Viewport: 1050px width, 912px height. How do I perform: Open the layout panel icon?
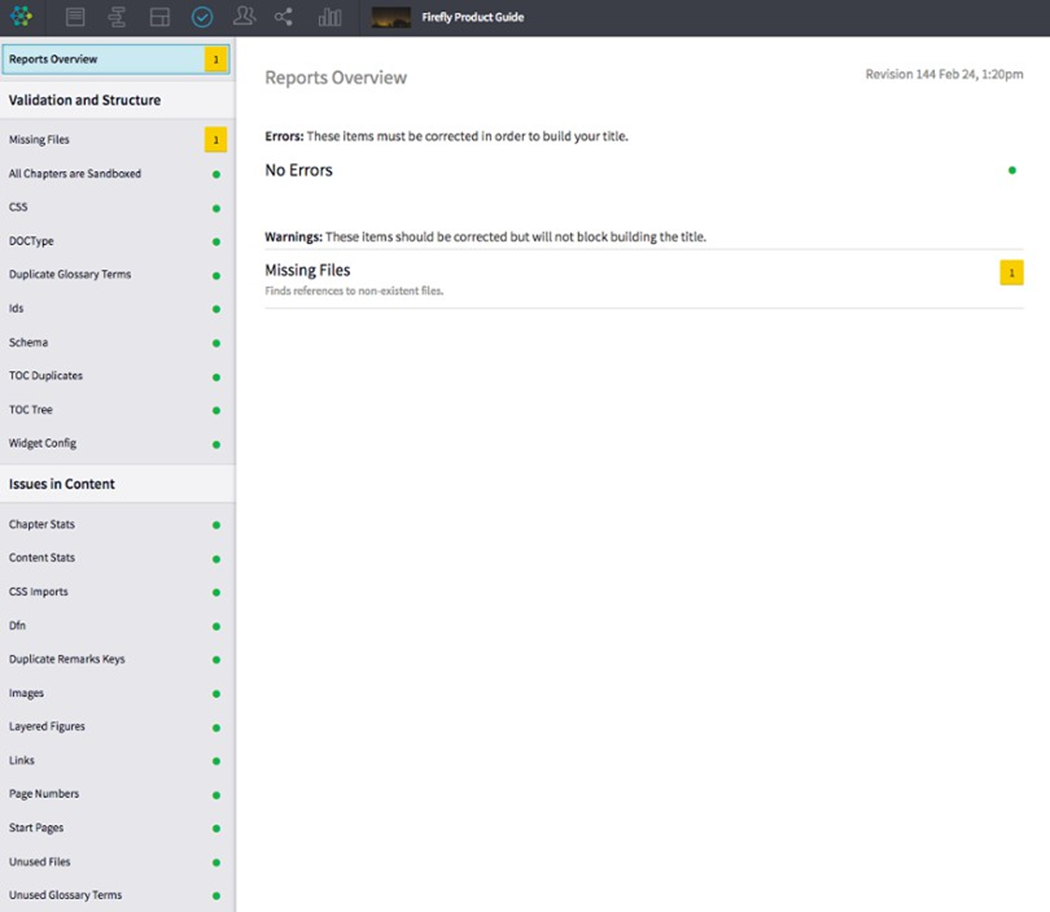pos(159,17)
